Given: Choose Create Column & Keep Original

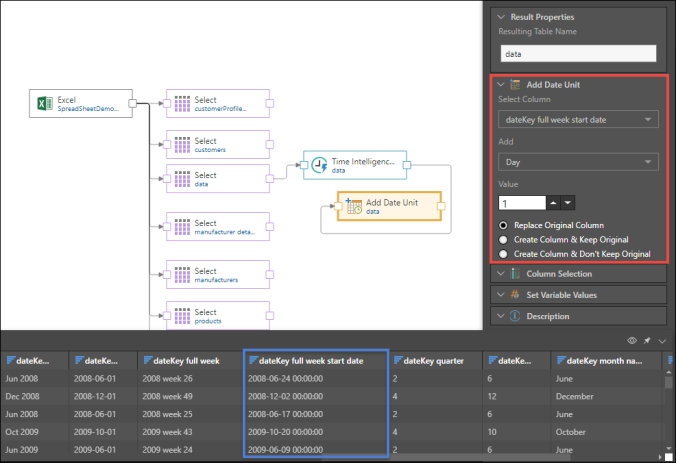Looking at the screenshot, I should (503, 240).
